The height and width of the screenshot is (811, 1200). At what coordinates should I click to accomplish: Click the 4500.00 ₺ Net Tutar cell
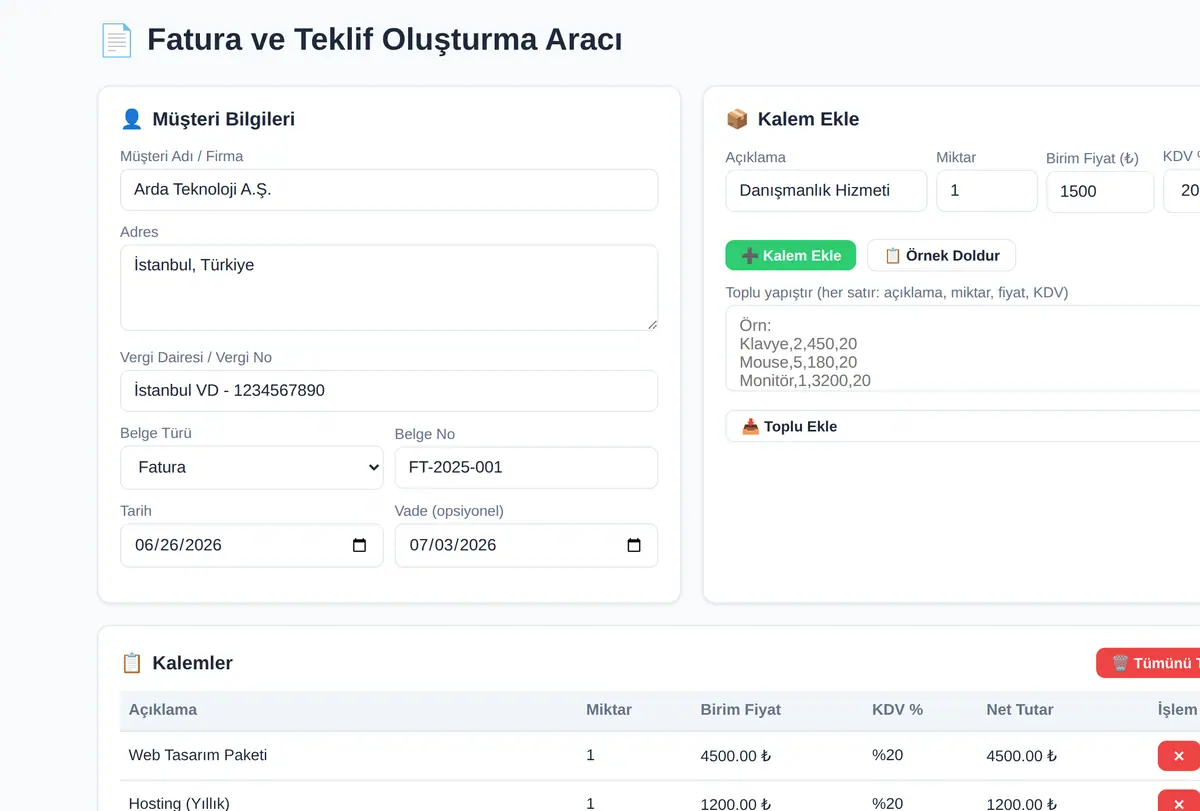coord(1022,756)
